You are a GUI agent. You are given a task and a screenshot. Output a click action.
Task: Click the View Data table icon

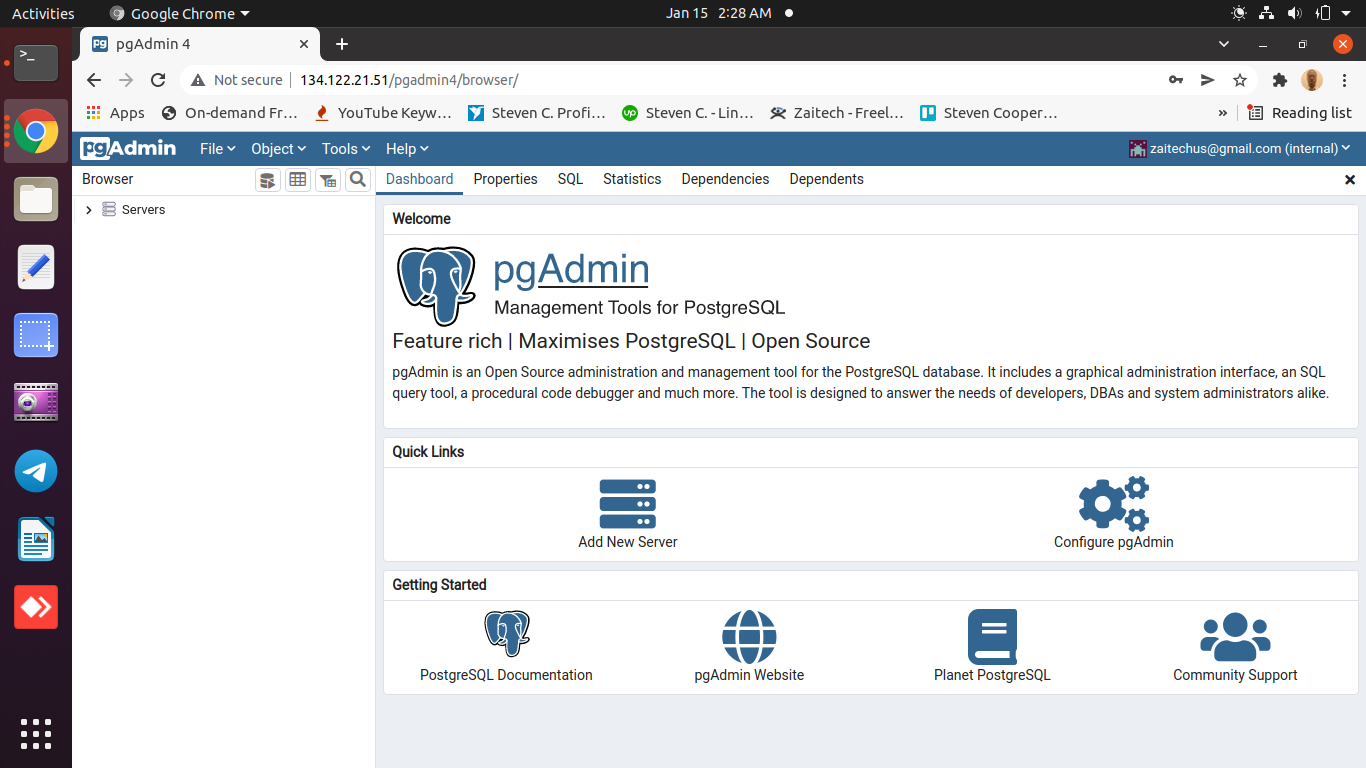tap(297, 180)
